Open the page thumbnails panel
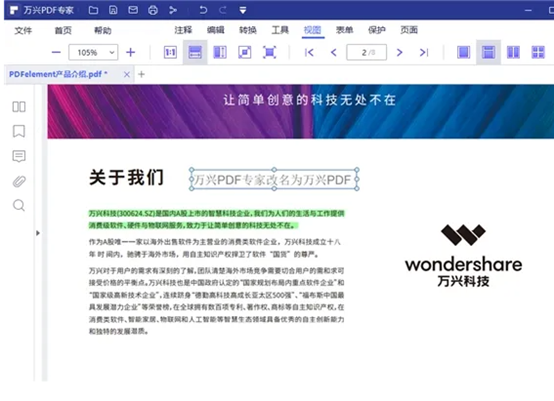 19,107
